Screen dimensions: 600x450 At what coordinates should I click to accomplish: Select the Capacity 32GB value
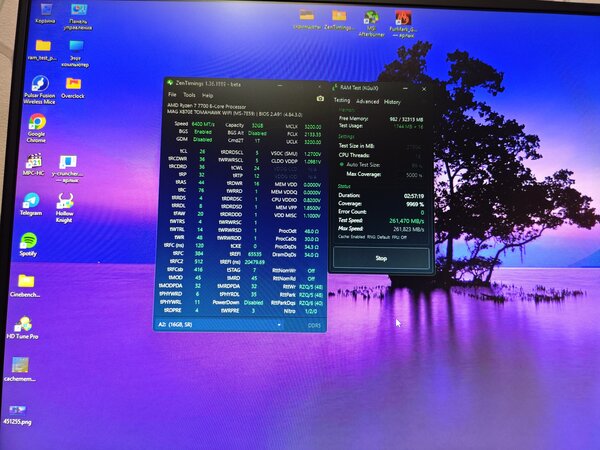coord(257,126)
